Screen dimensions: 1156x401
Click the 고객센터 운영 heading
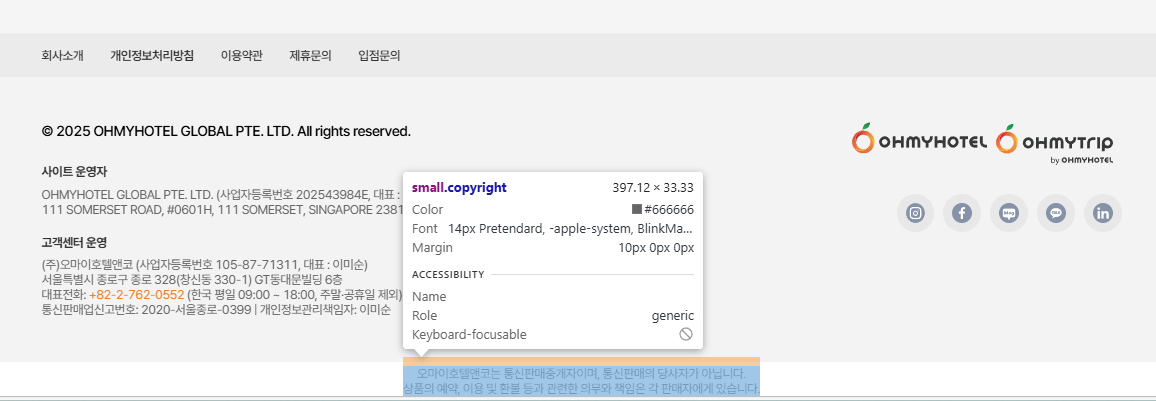(74, 243)
